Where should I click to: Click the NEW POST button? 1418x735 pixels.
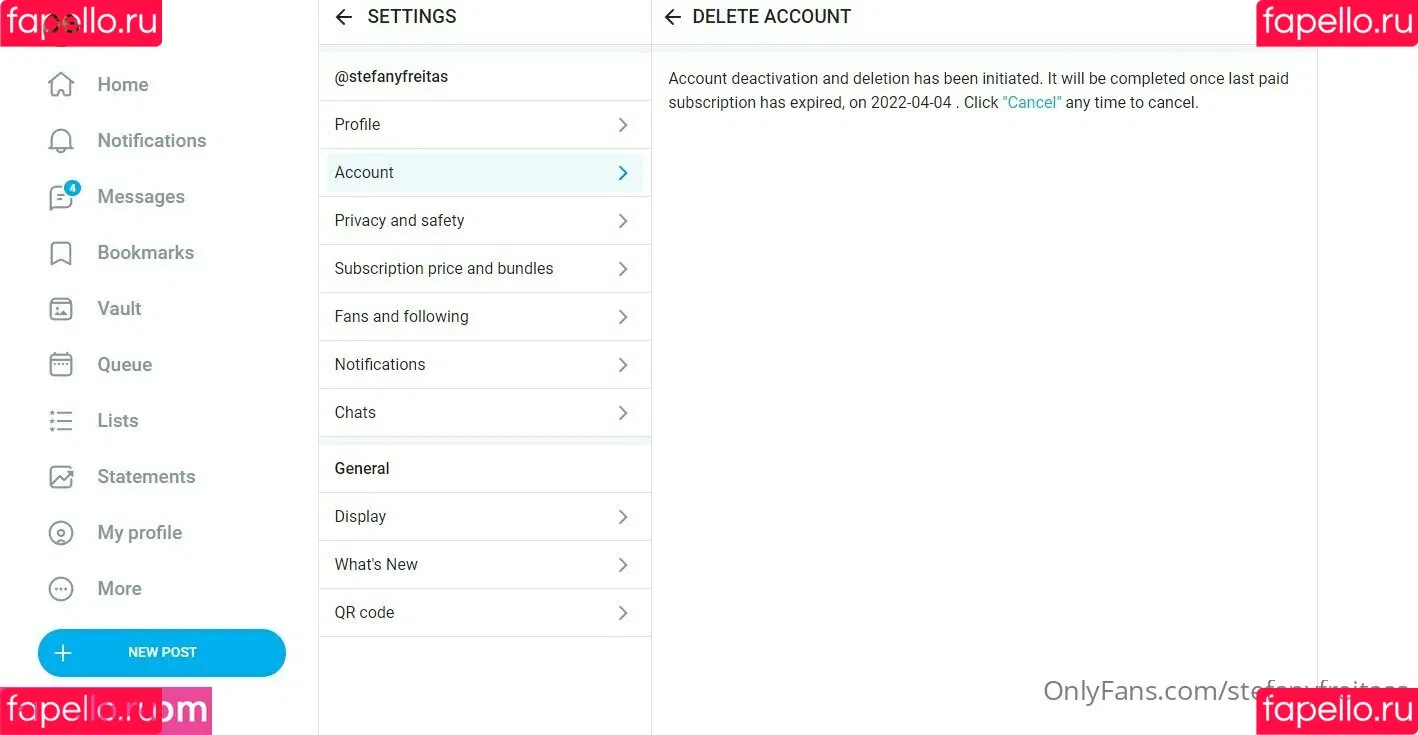(x=162, y=653)
